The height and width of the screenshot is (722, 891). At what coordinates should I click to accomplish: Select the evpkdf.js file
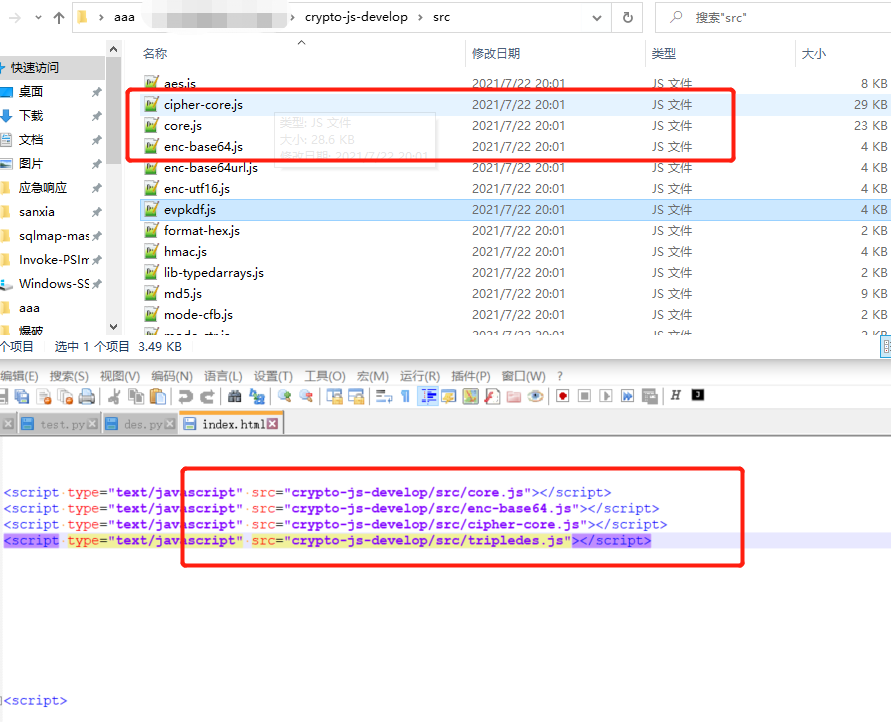[190, 210]
